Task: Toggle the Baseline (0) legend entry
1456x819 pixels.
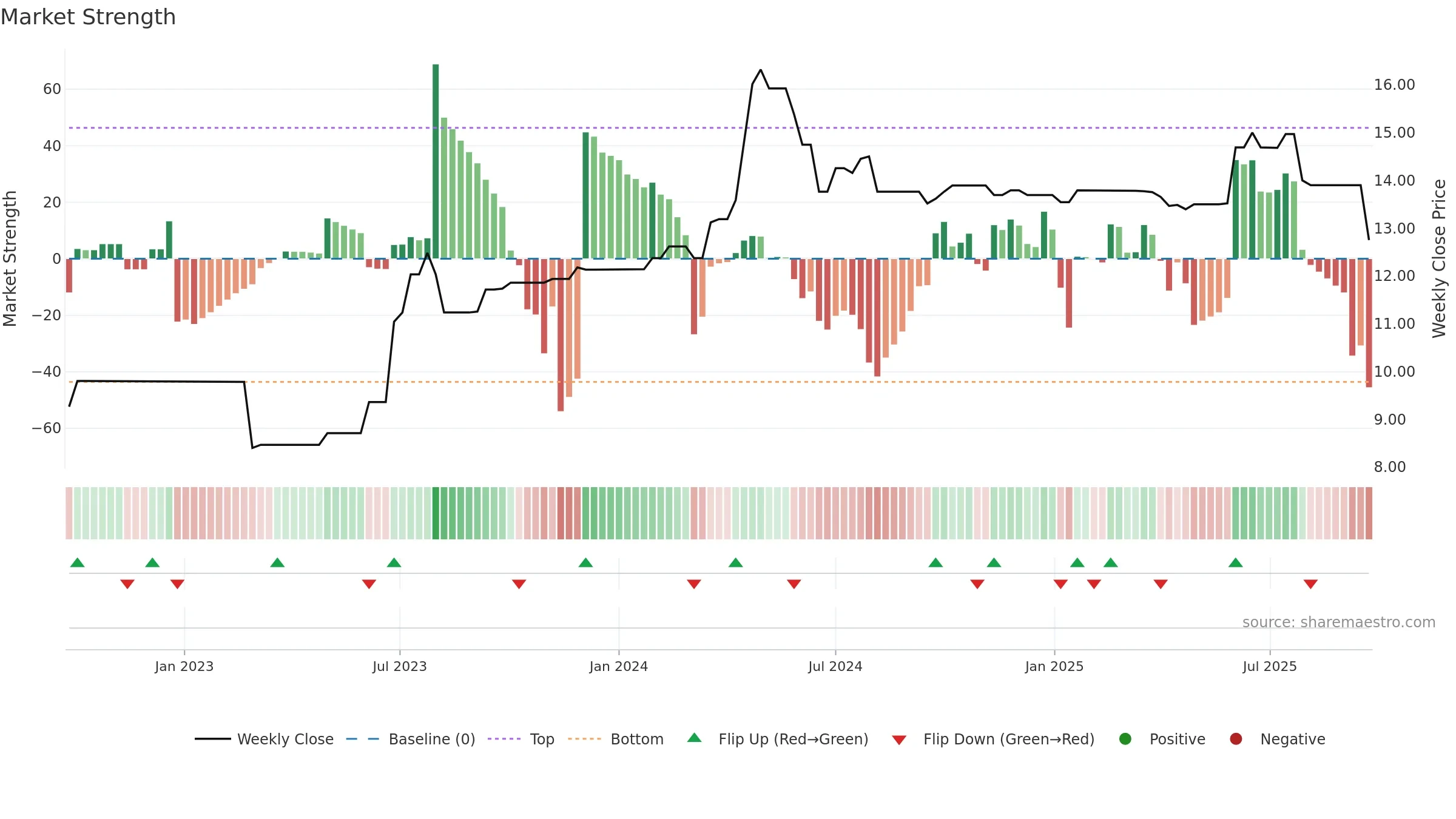Action: [x=411, y=739]
